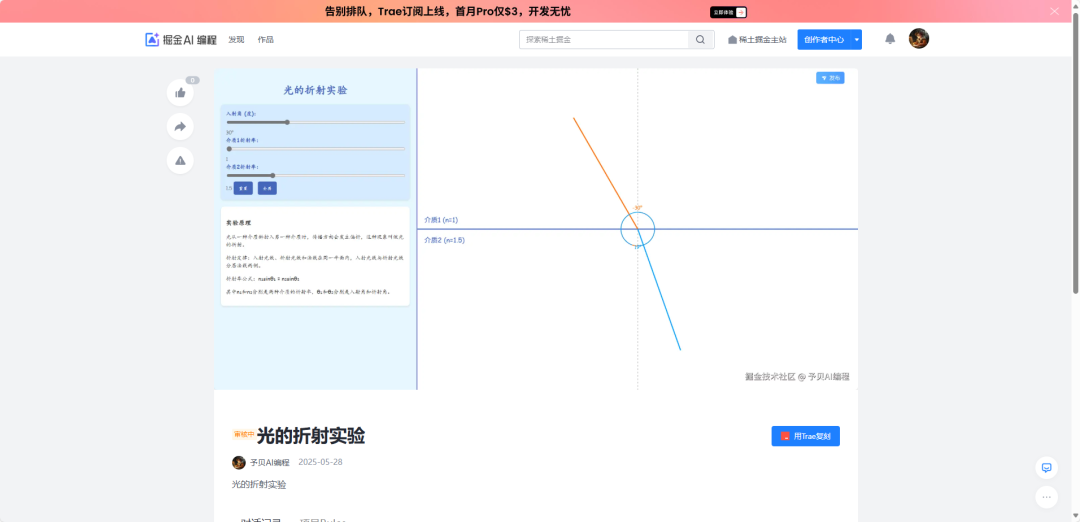Click the magnifier search icon
The image size is (1080, 522).
[x=700, y=40]
